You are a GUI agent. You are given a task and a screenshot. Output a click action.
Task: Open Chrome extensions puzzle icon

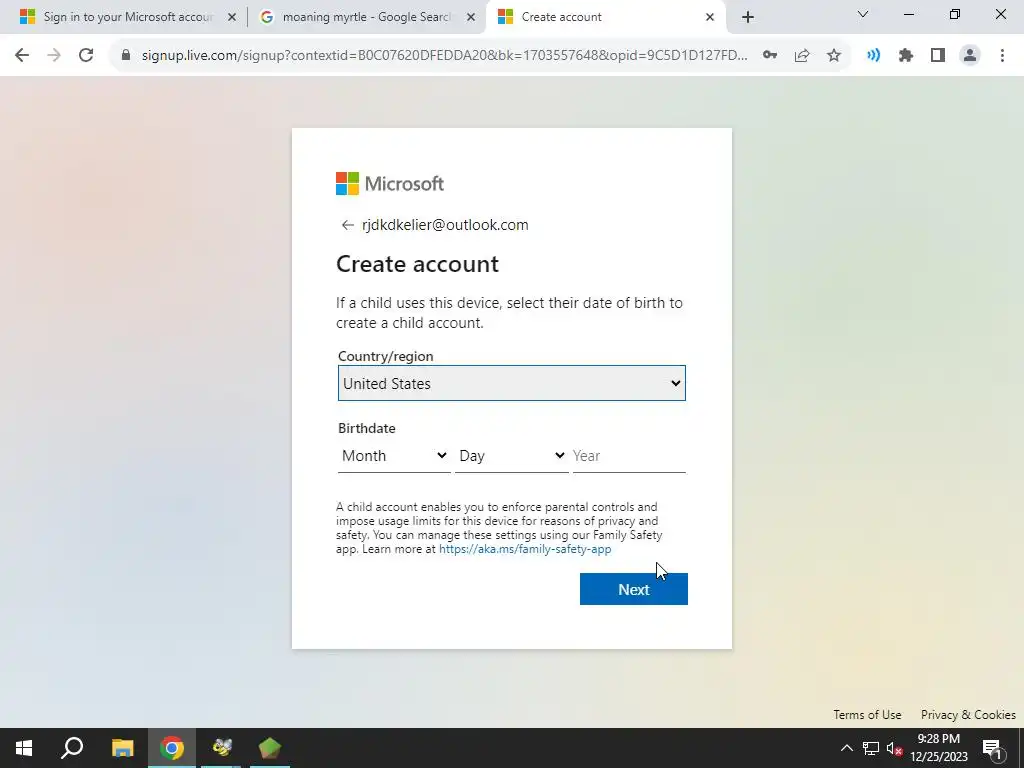pos(906,56)
